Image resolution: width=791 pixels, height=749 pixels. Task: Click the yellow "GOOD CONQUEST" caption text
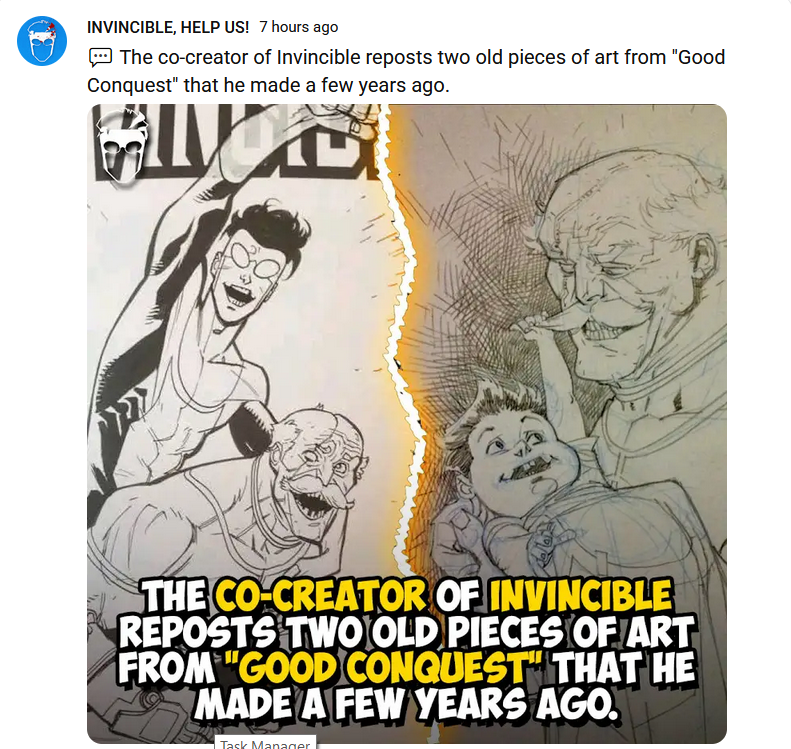[x=388, y=668]
